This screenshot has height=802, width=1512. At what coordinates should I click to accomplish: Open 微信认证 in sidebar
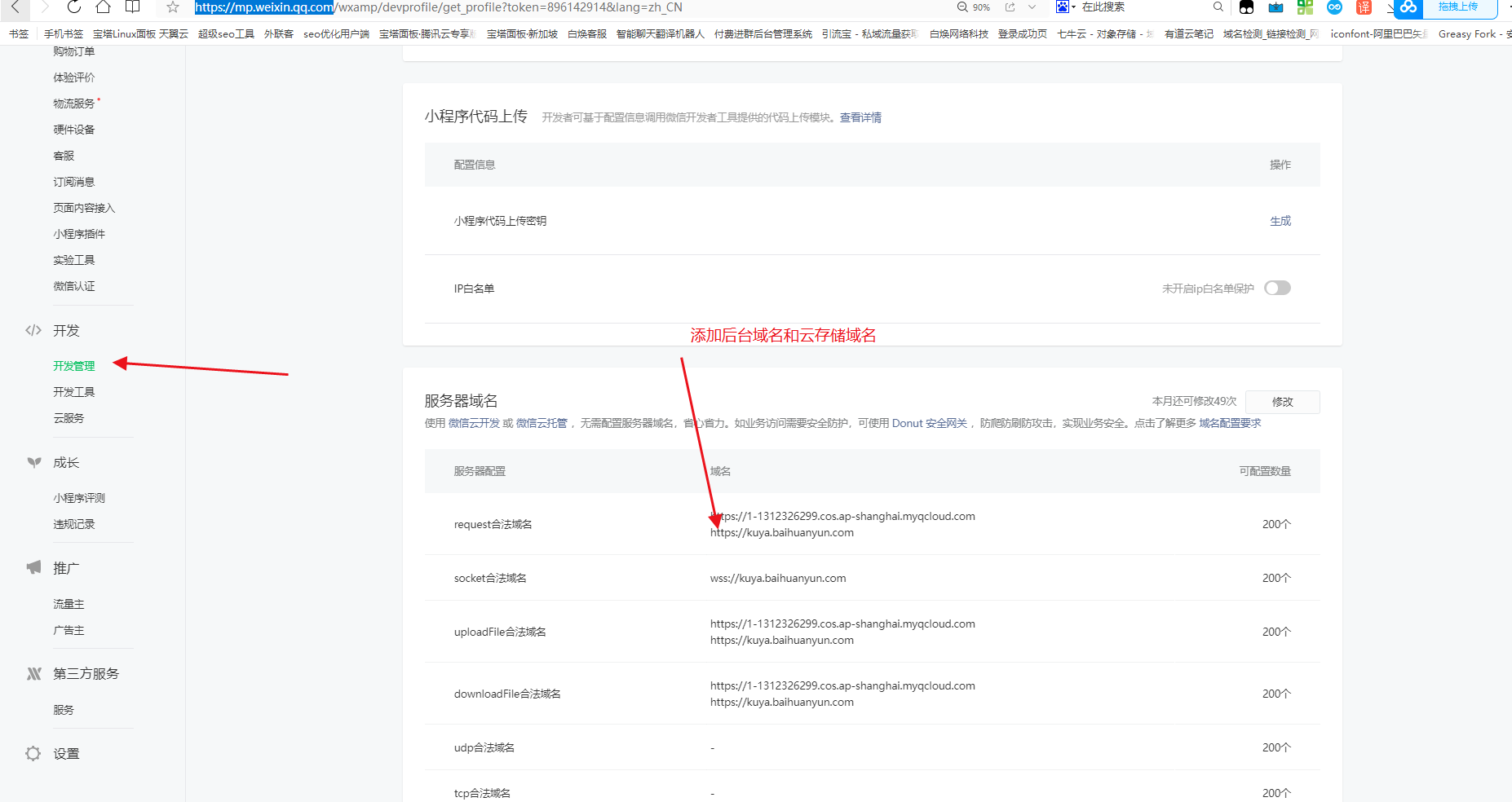pos(74,286)
